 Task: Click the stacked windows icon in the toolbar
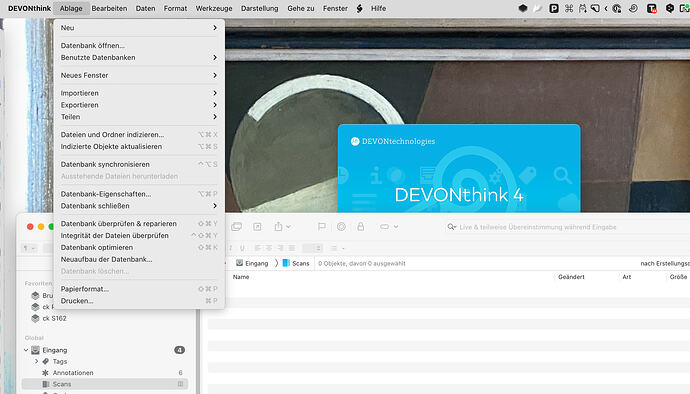(237, 227)
